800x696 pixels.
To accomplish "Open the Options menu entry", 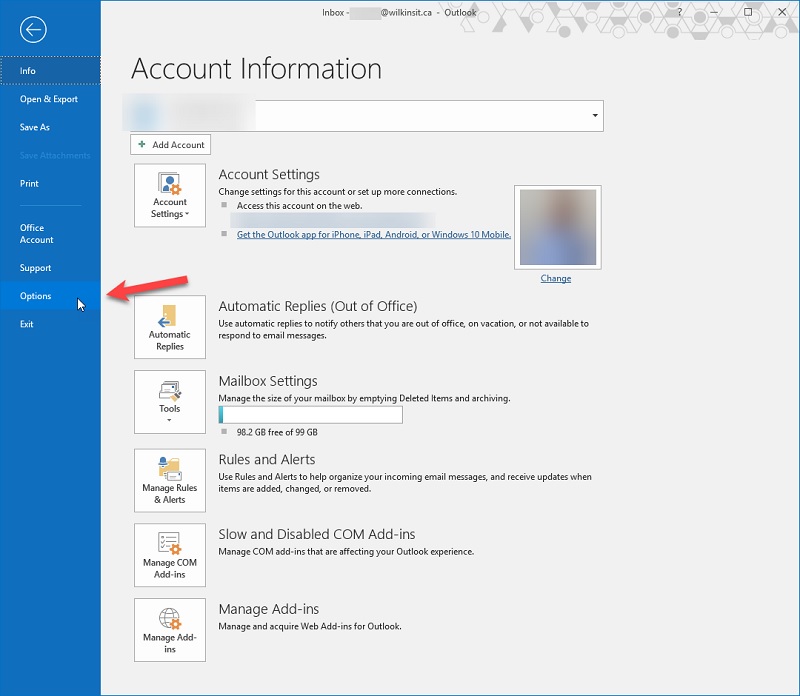I will click(x=34, y=296).
